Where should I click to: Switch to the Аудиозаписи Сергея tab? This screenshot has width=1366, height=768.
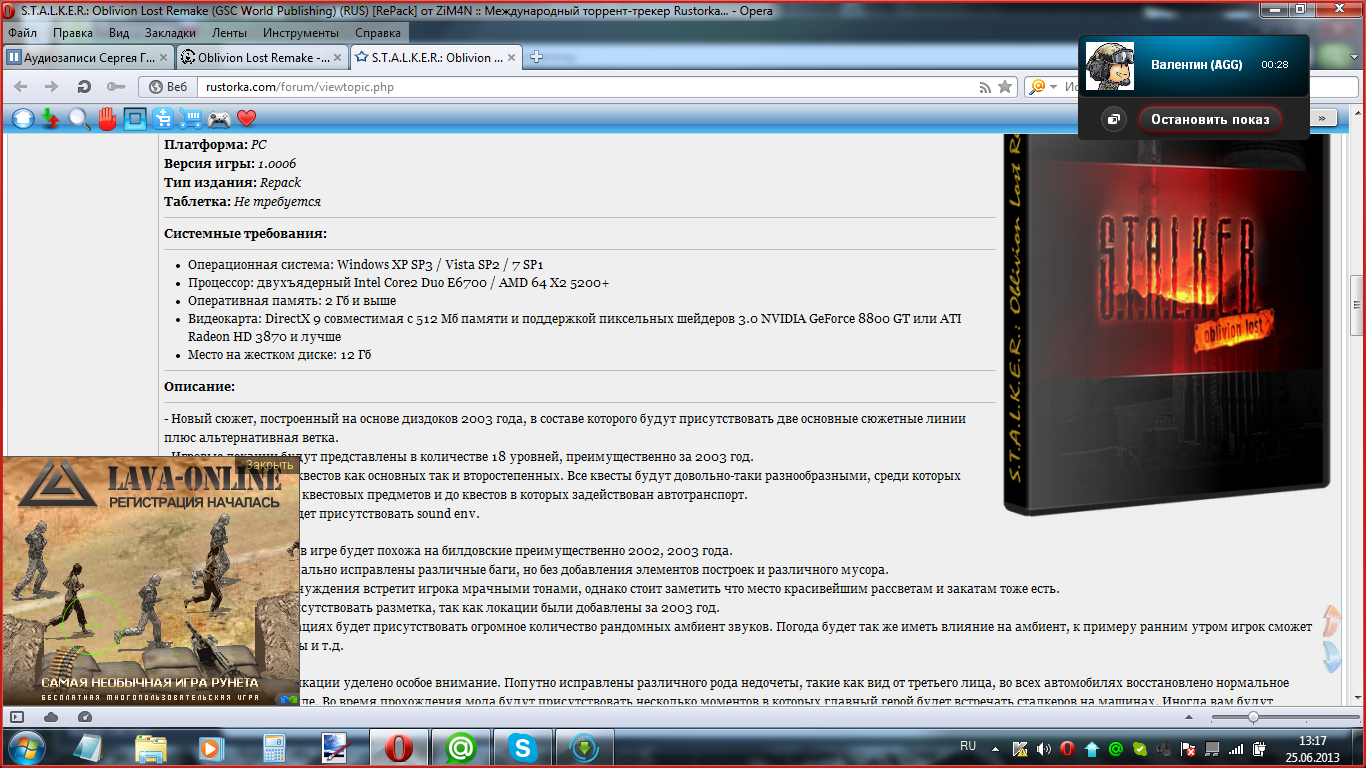[88, 57]
